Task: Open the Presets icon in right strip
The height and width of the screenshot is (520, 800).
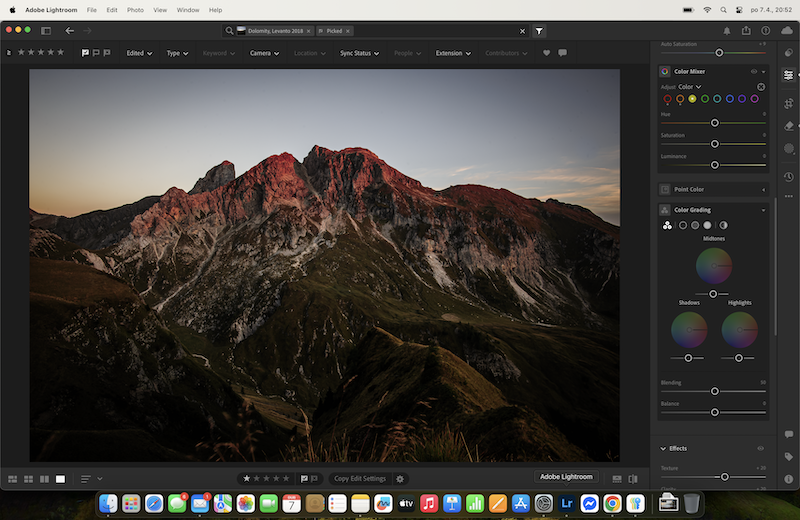Action: (x=789, y=53)
